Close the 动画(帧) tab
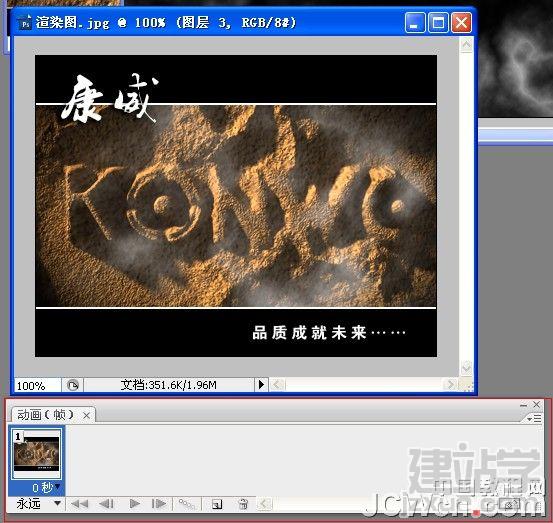This screenshot has width=553, height=523. point(86,415)
